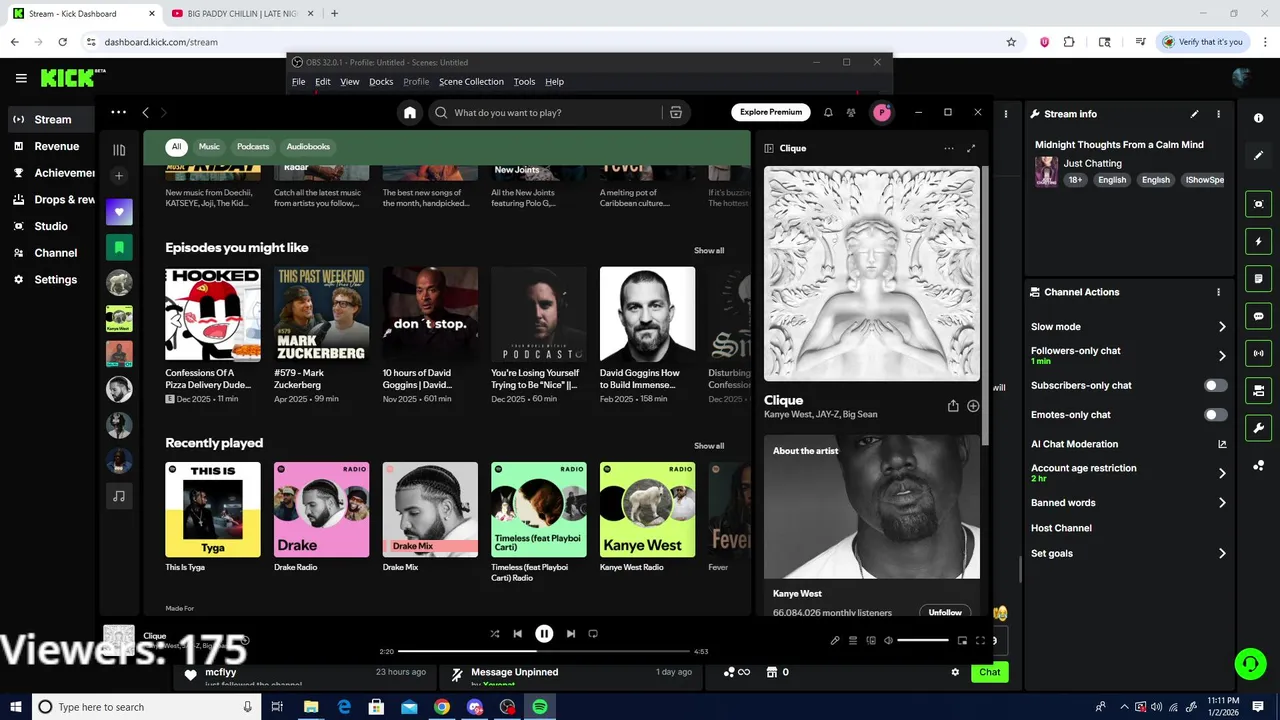This screenshot has height=720, width=1280.
Task: Click Explore Premium button
Action: (x=771, y=113)
